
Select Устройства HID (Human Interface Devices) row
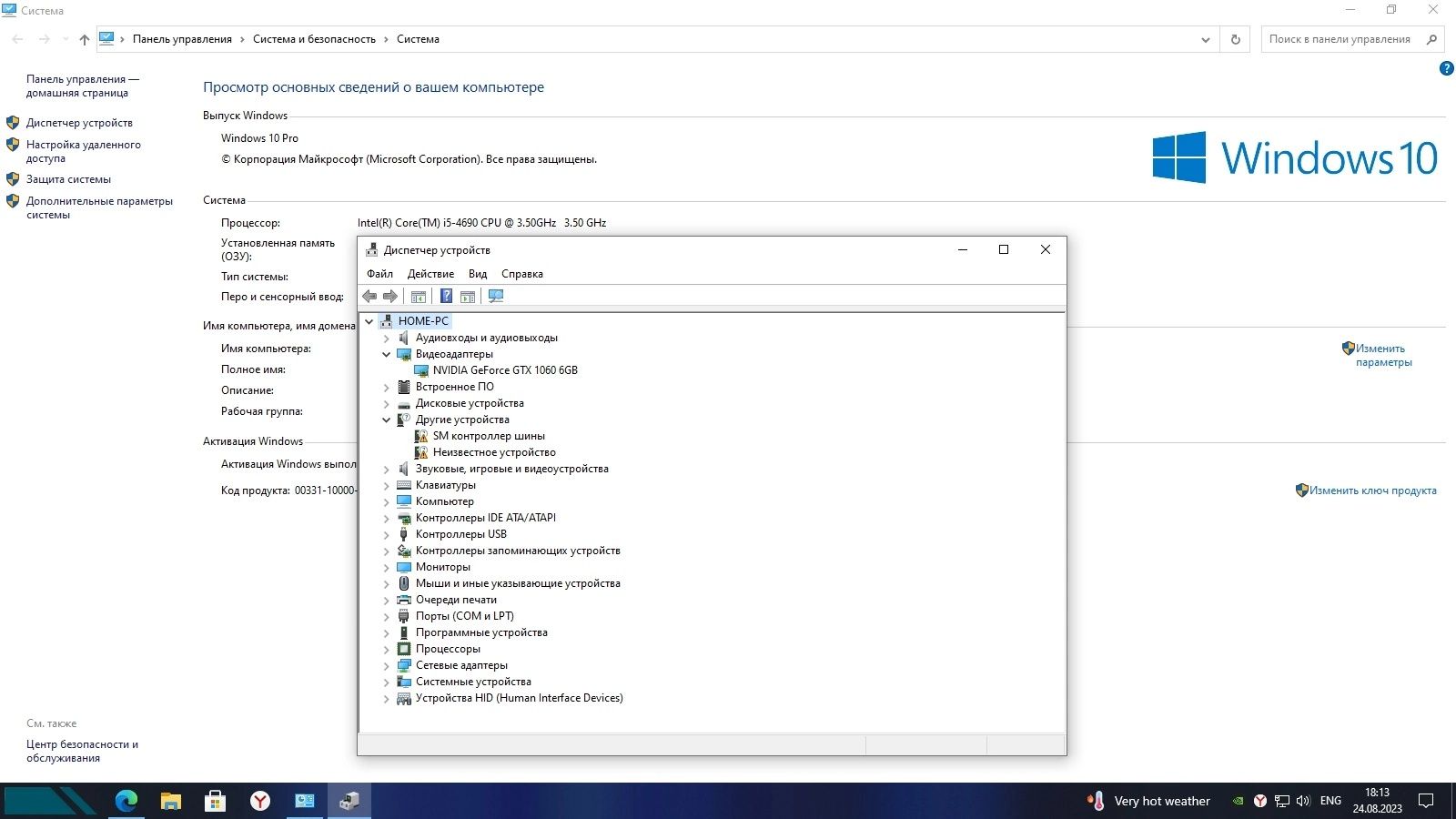click(520, 698)
